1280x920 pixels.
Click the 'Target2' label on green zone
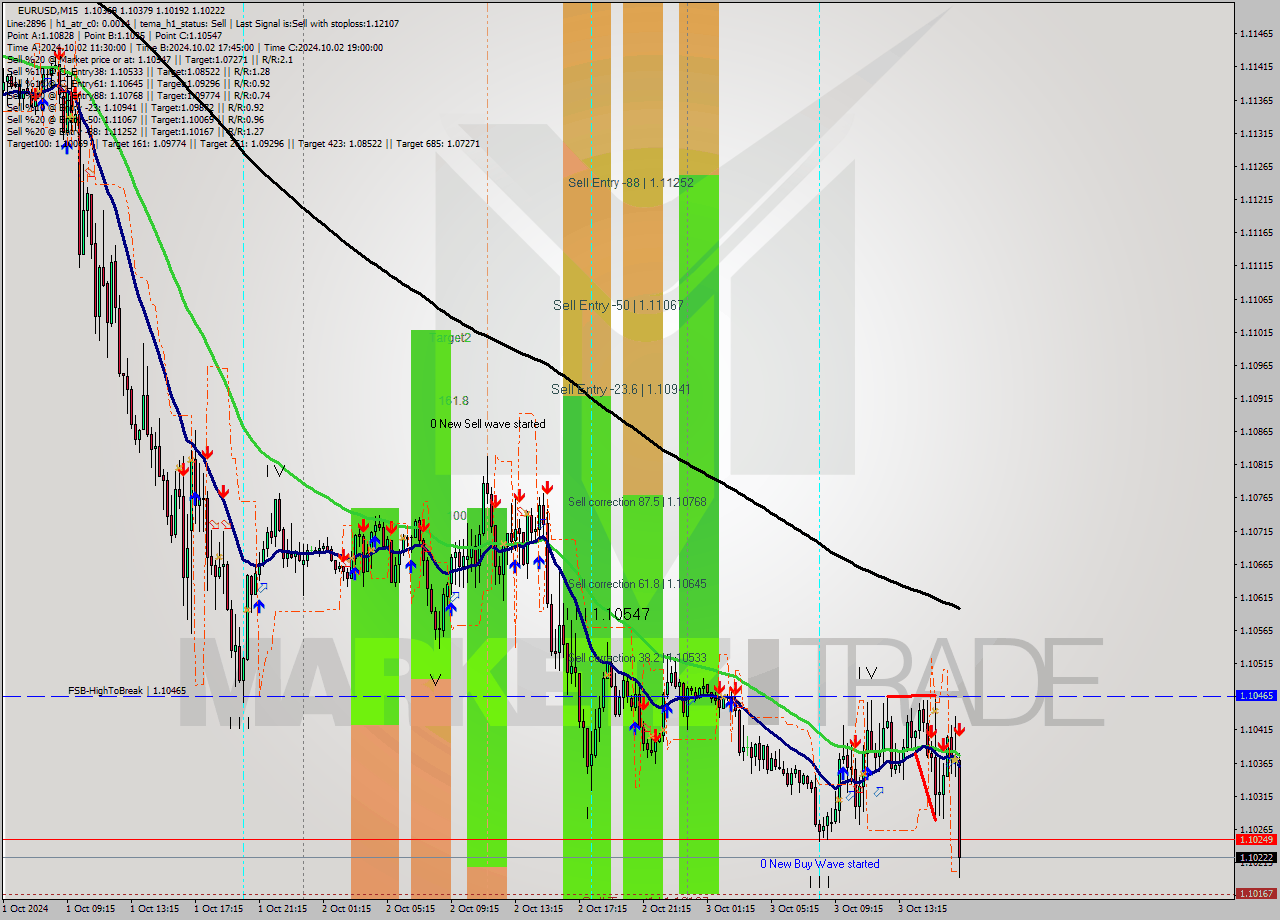pyautogui.click(x=450, y=338)
